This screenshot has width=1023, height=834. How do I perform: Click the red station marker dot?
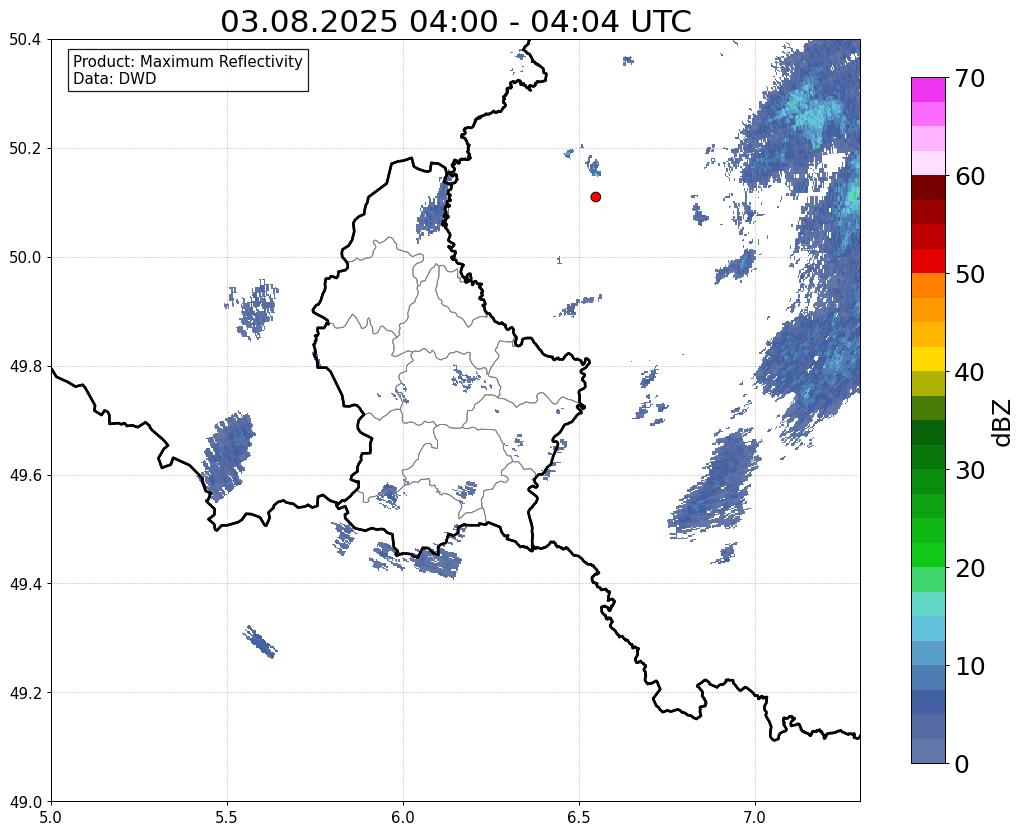(595, 196)
